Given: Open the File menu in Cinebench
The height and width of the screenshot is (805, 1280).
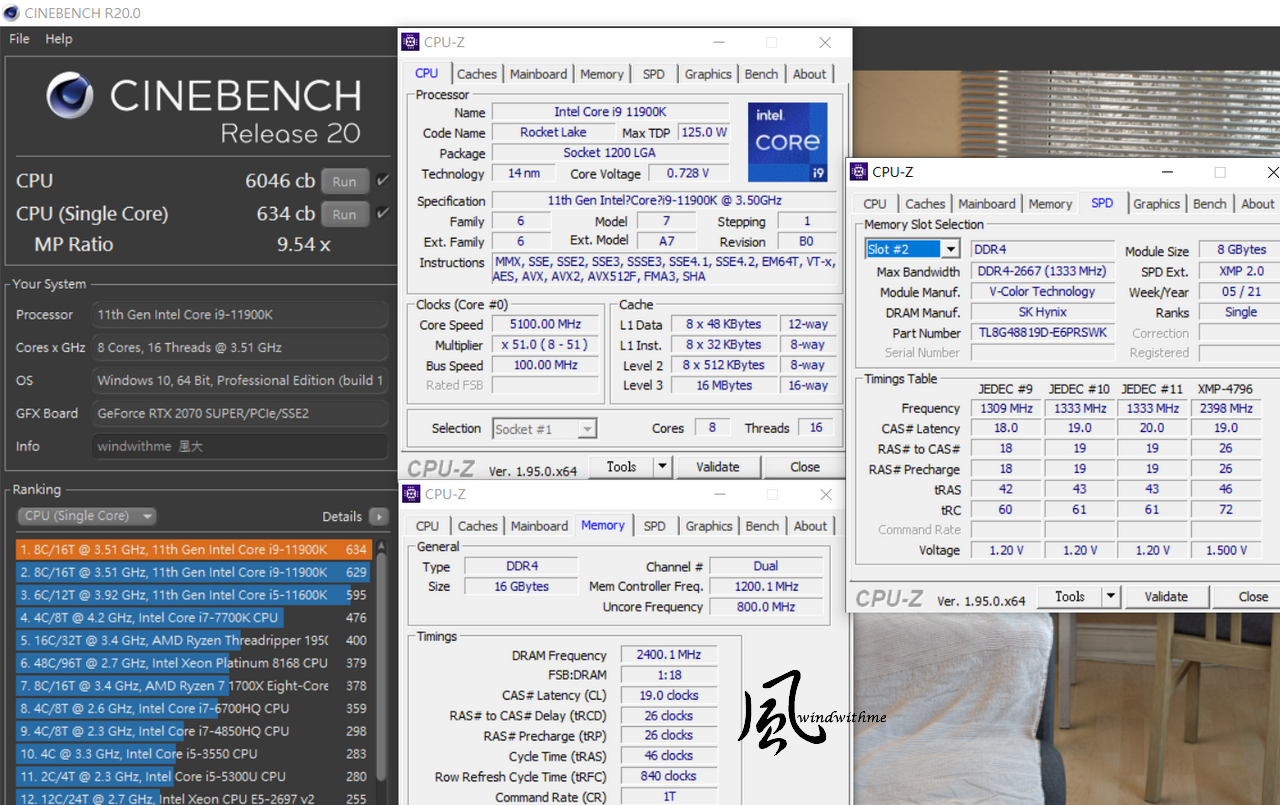Looking at the screenshot, I should tap(19, 39).
